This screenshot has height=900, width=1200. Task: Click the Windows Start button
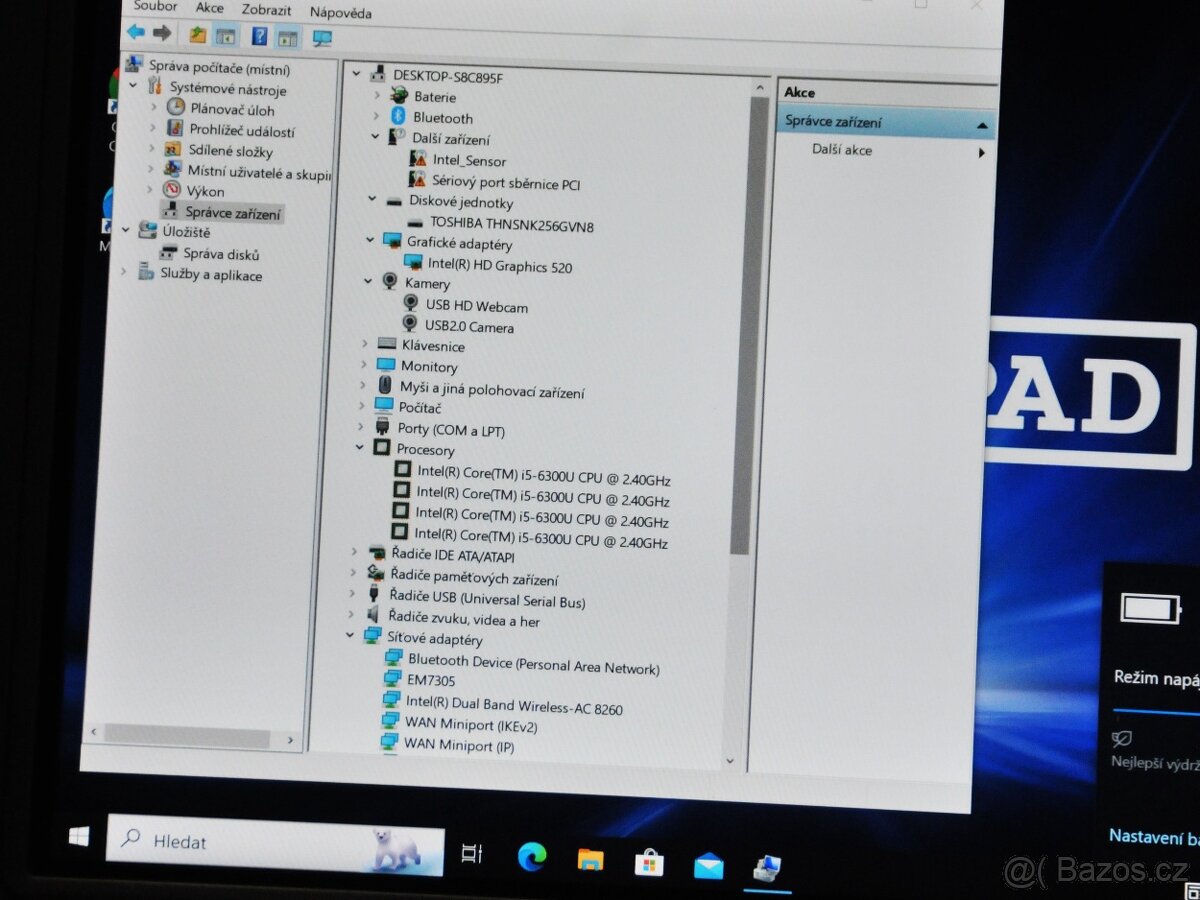[x=79, y=837]
